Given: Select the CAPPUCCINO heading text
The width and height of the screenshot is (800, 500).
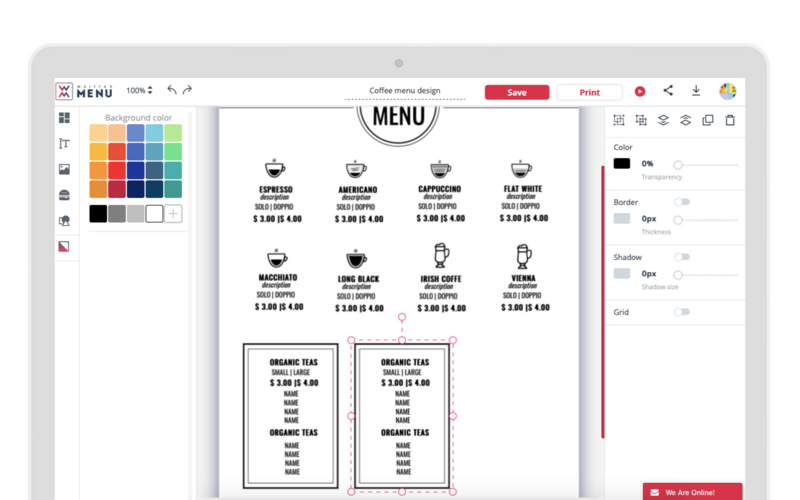Looking at the screenshot, I should coord(440,189).
